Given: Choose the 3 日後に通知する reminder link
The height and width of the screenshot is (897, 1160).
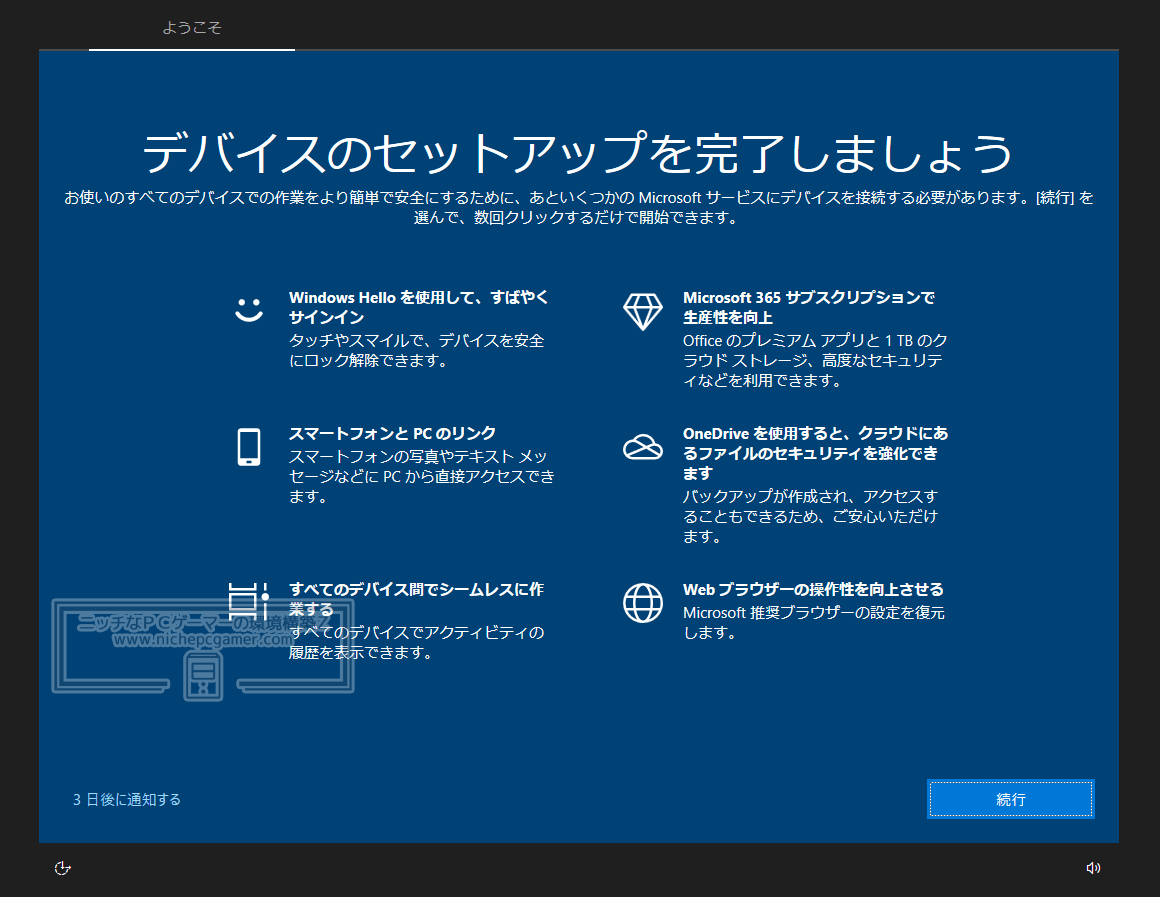Looking at the screenshot, I should point(127,799).
